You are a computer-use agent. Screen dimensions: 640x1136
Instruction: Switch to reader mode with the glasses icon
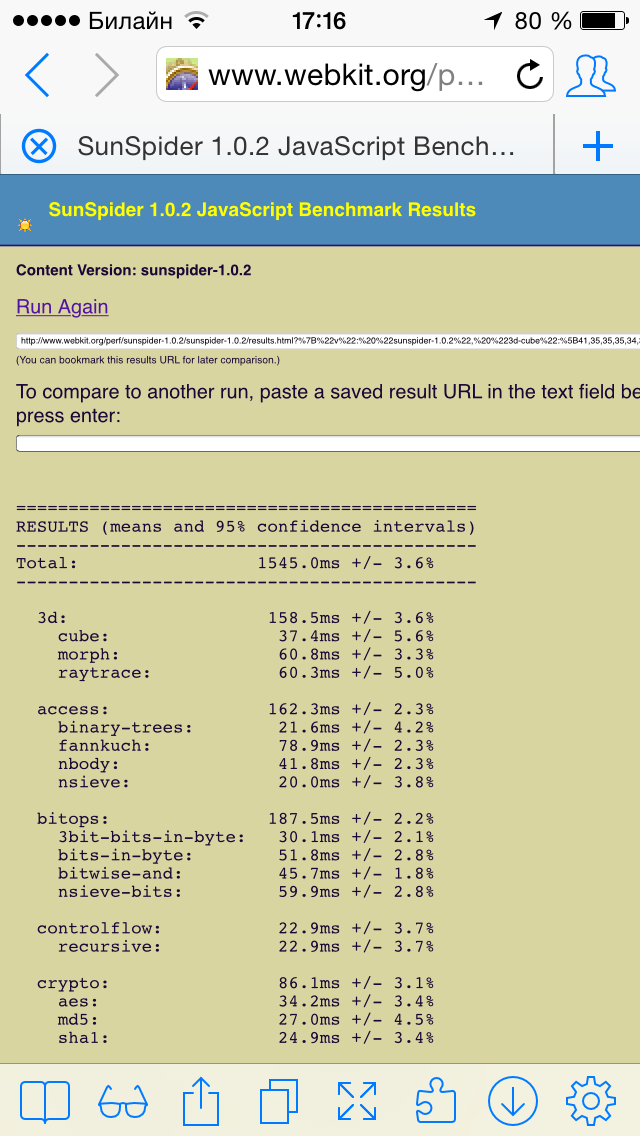(122, 1103)
